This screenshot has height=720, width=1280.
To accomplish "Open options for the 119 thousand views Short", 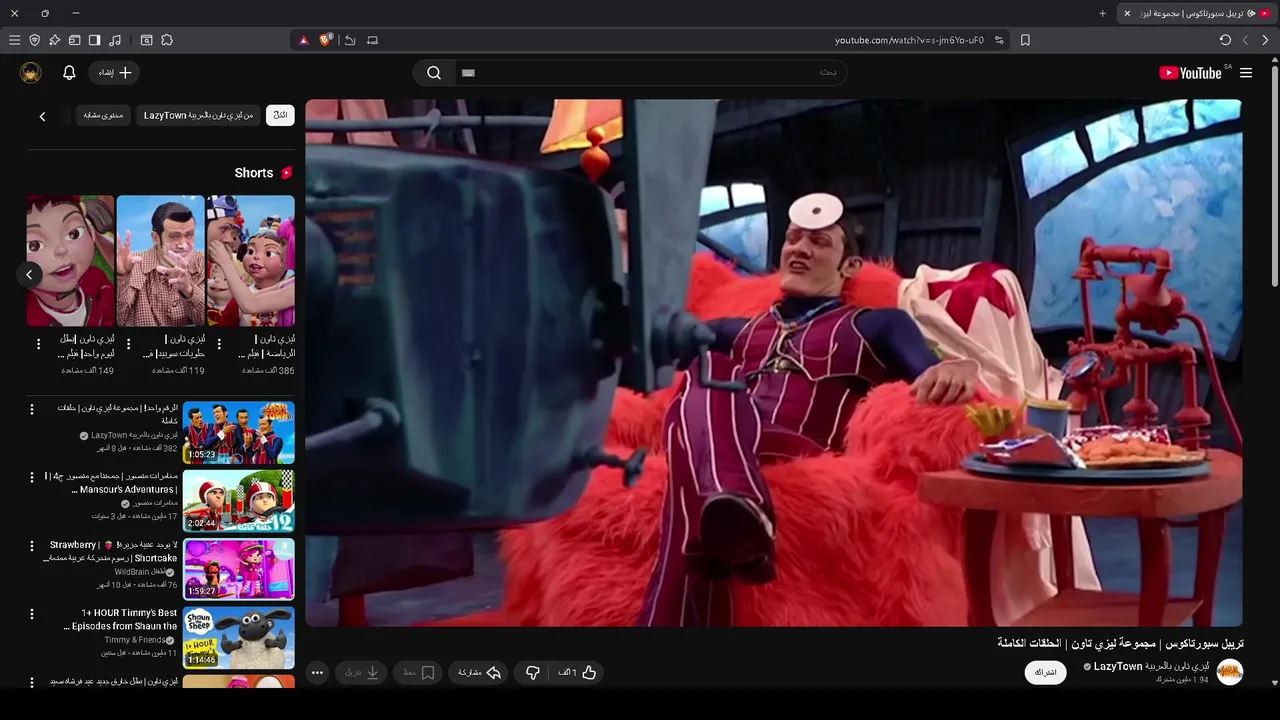I will [128, 344].
